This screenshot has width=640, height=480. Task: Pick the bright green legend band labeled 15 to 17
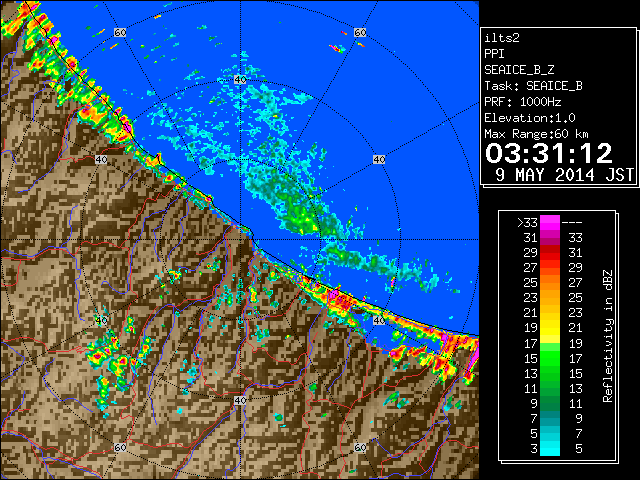click(x=550, y=358)
